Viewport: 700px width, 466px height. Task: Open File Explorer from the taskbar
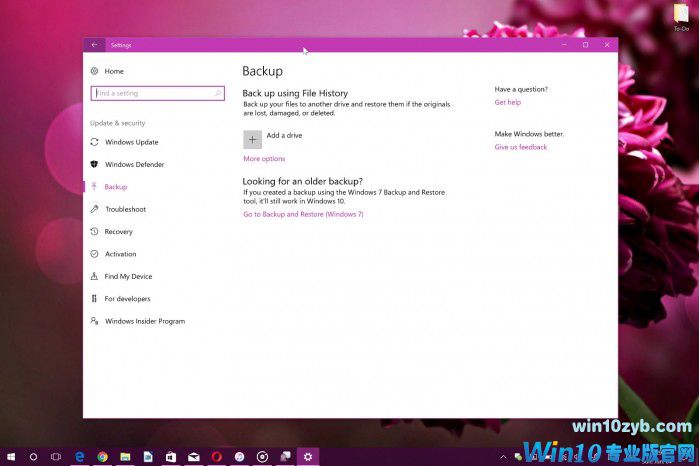(x=125, y=457)
